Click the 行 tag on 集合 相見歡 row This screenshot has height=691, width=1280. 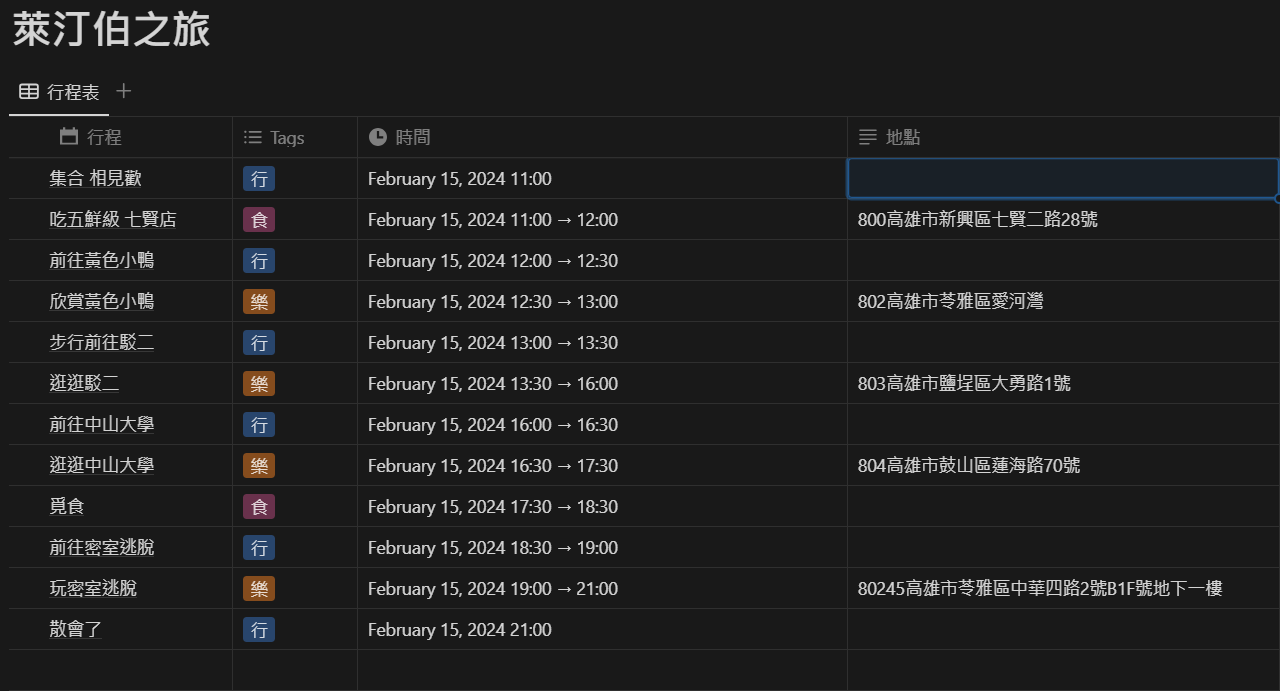pos(259,179)
